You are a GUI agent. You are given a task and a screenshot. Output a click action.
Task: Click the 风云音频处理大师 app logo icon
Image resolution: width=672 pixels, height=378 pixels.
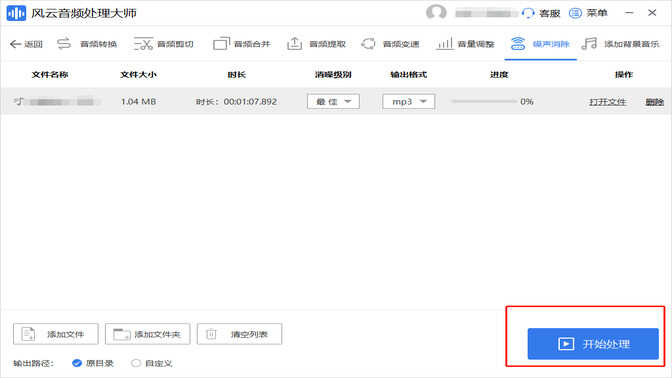[x=16, y=13]
